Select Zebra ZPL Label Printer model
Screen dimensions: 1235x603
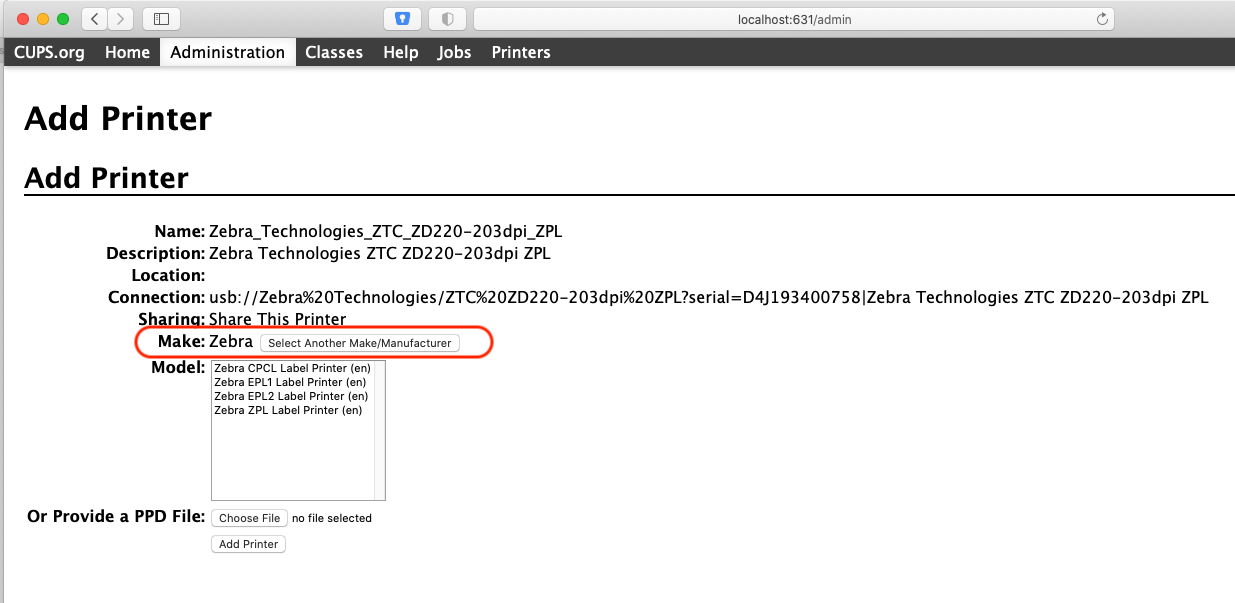(x=288, y=410)
